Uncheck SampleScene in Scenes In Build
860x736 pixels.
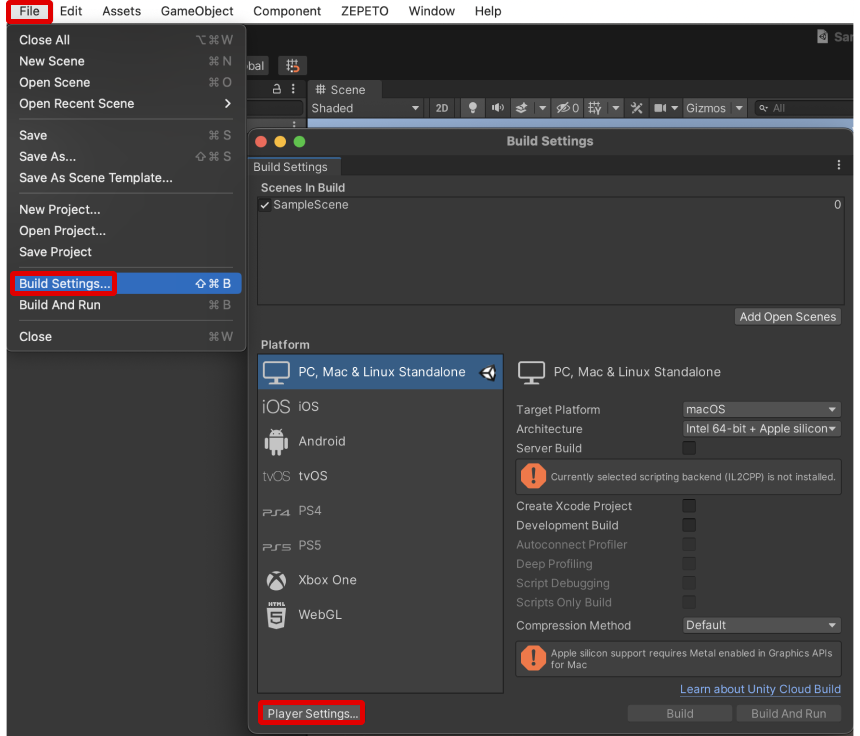[265, 205]
